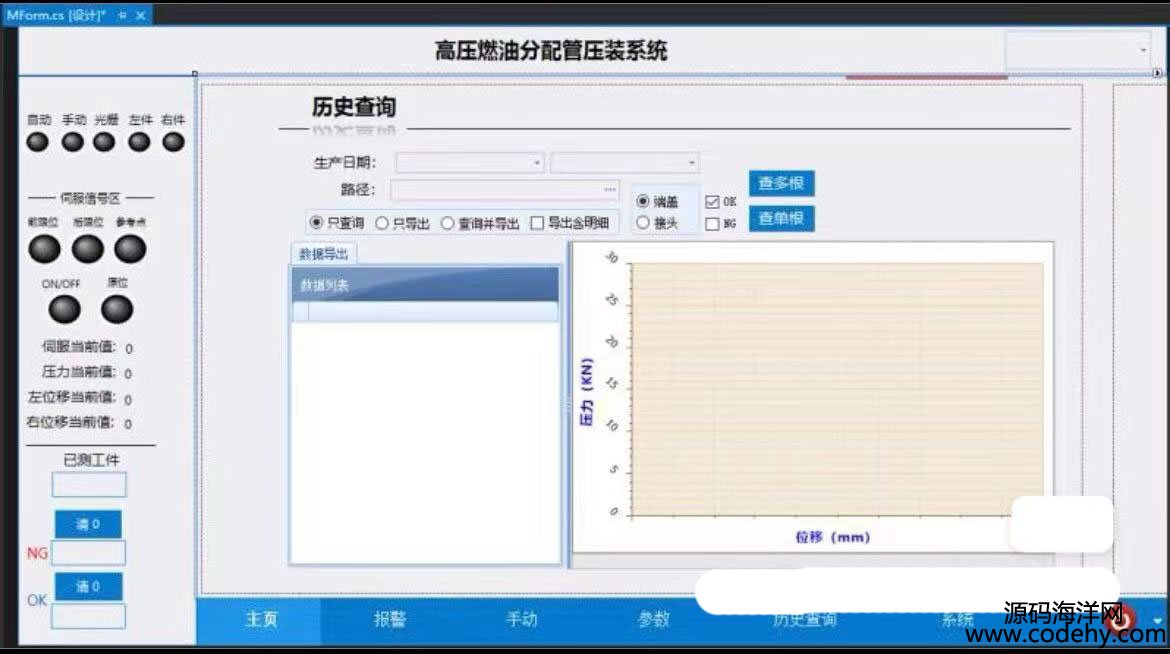Image resolution: width=1170 pixels, height=654 pixels.
Task: Click the 光栅 indicator lamp
Action: point(105,142)
